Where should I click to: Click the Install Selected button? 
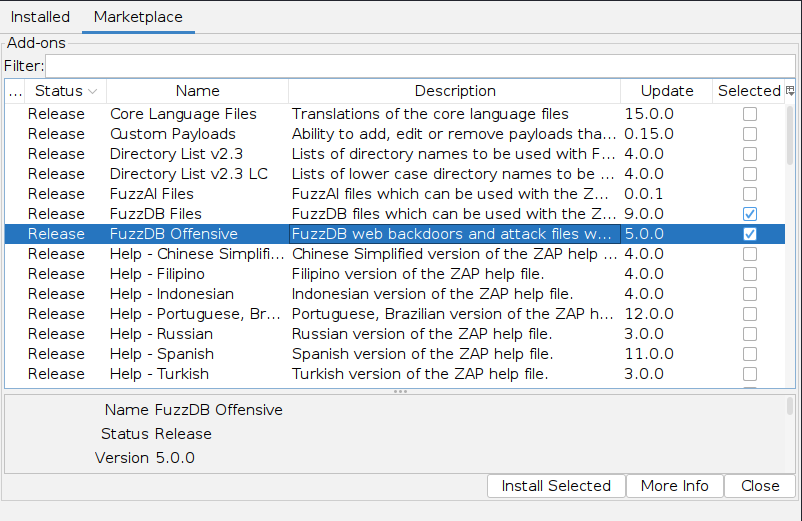point(556,486)
